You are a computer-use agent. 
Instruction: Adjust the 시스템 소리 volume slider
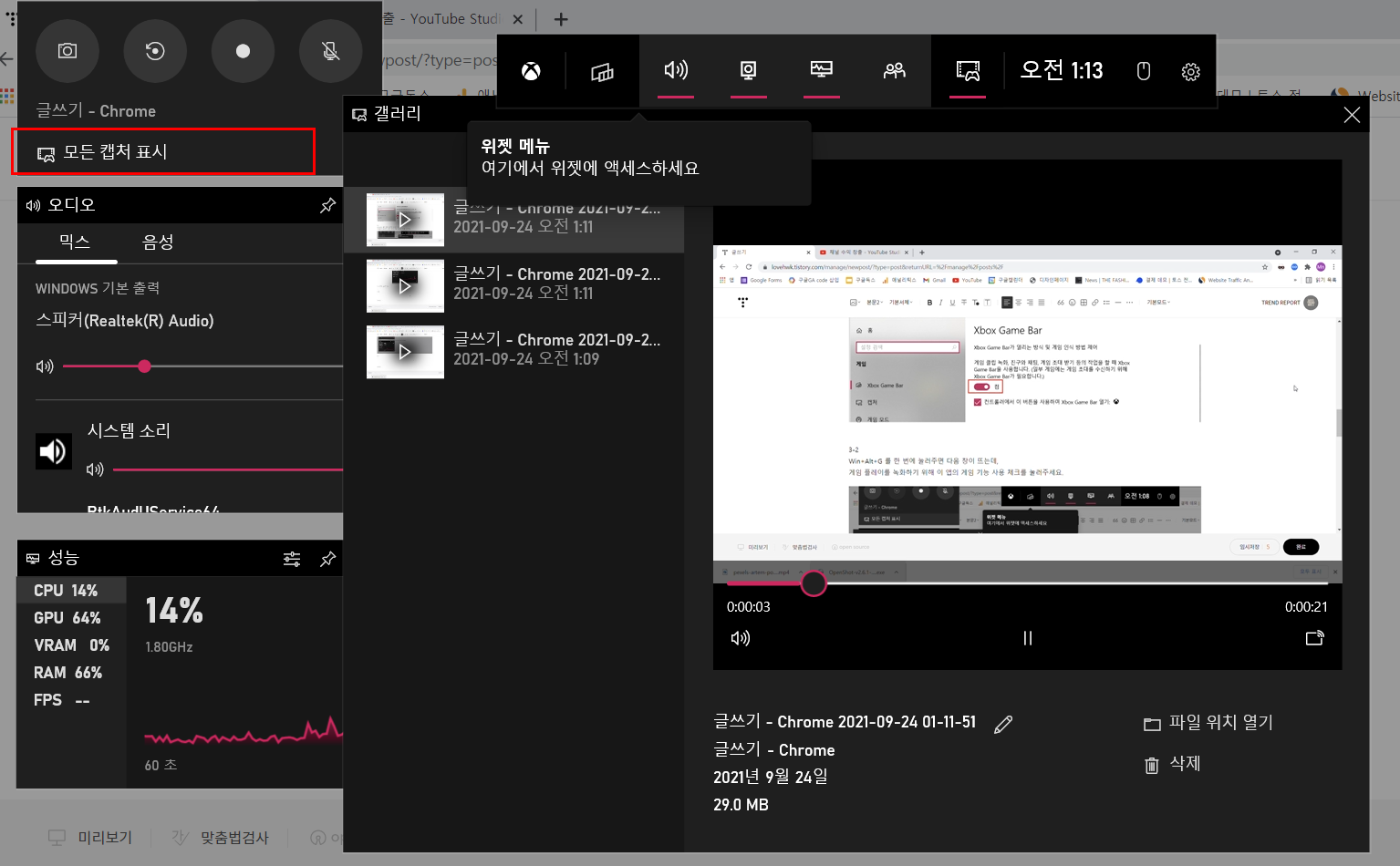coord(228,469)
